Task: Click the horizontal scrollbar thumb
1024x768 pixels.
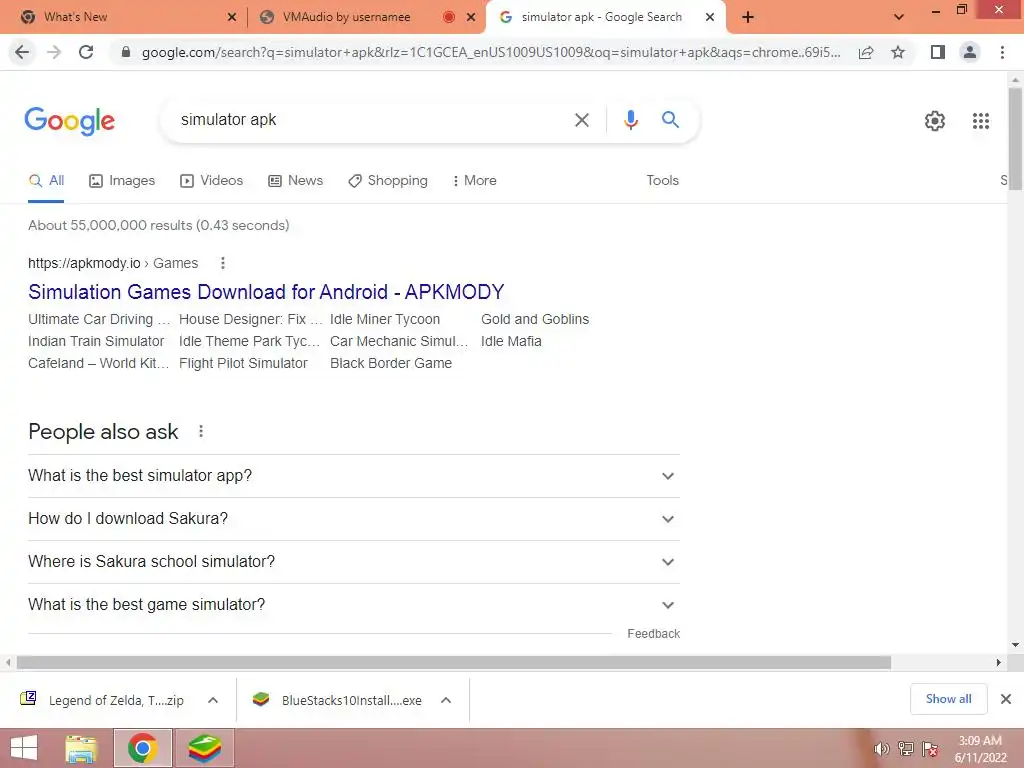Action: [454, 663]
